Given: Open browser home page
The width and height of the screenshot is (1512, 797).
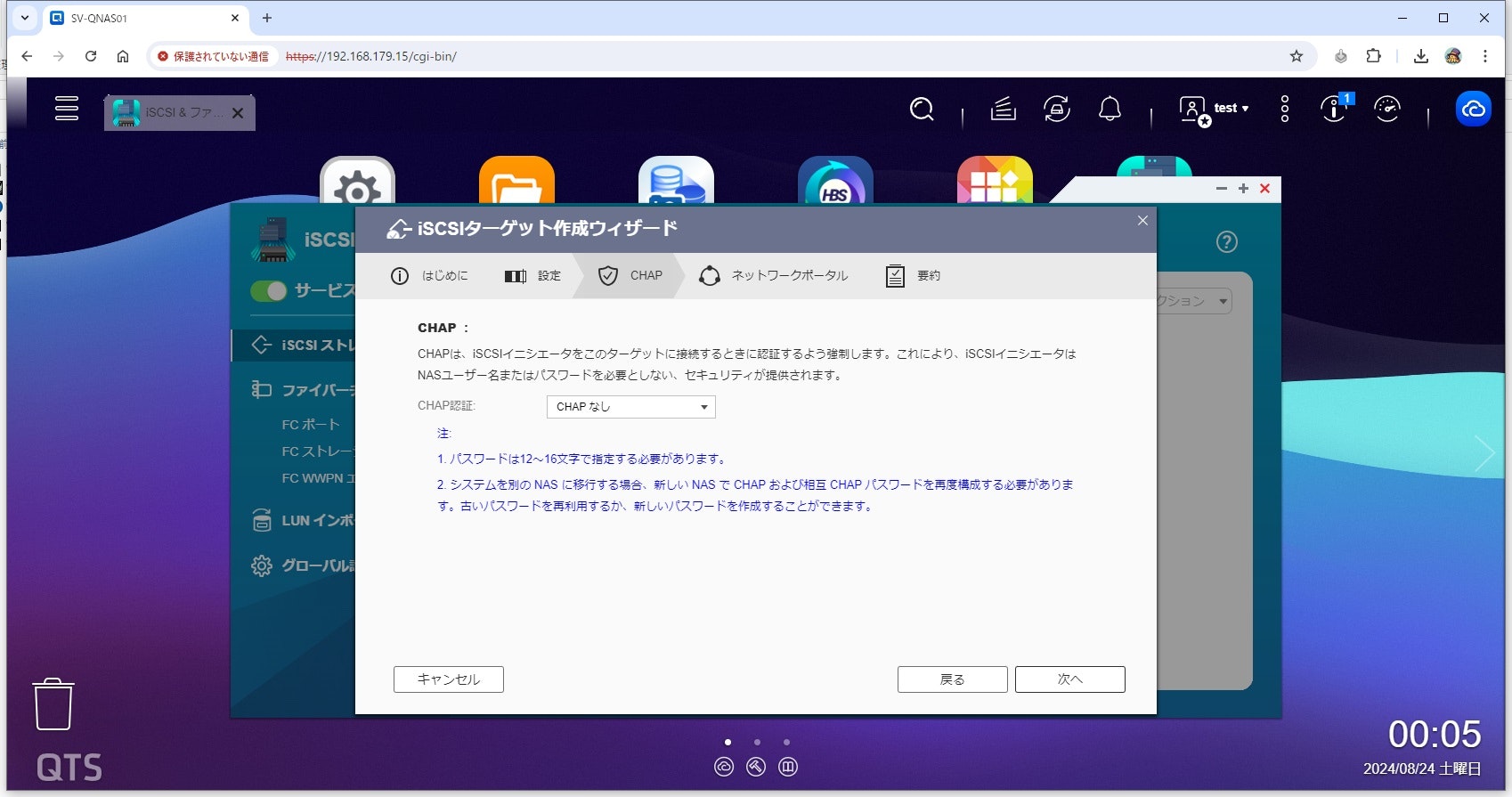Looking at the screenshot, I should coord(123,56).
